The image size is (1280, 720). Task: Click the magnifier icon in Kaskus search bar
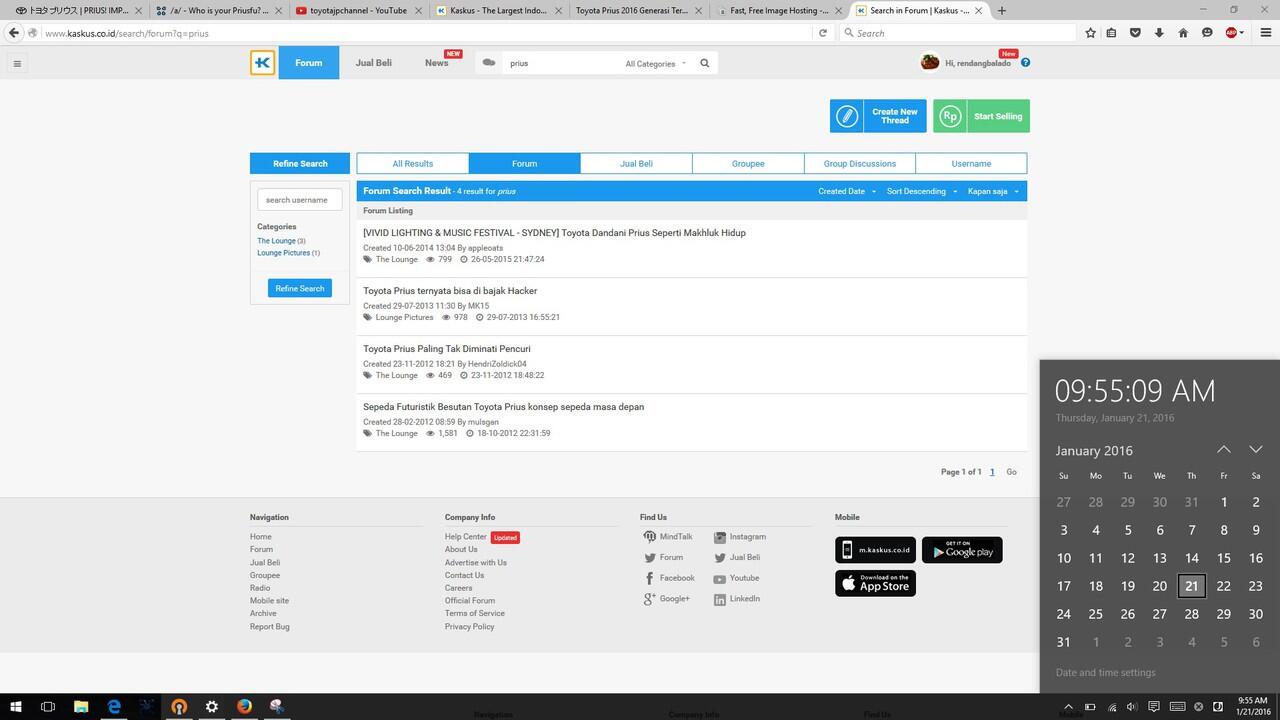coord(705,63)
